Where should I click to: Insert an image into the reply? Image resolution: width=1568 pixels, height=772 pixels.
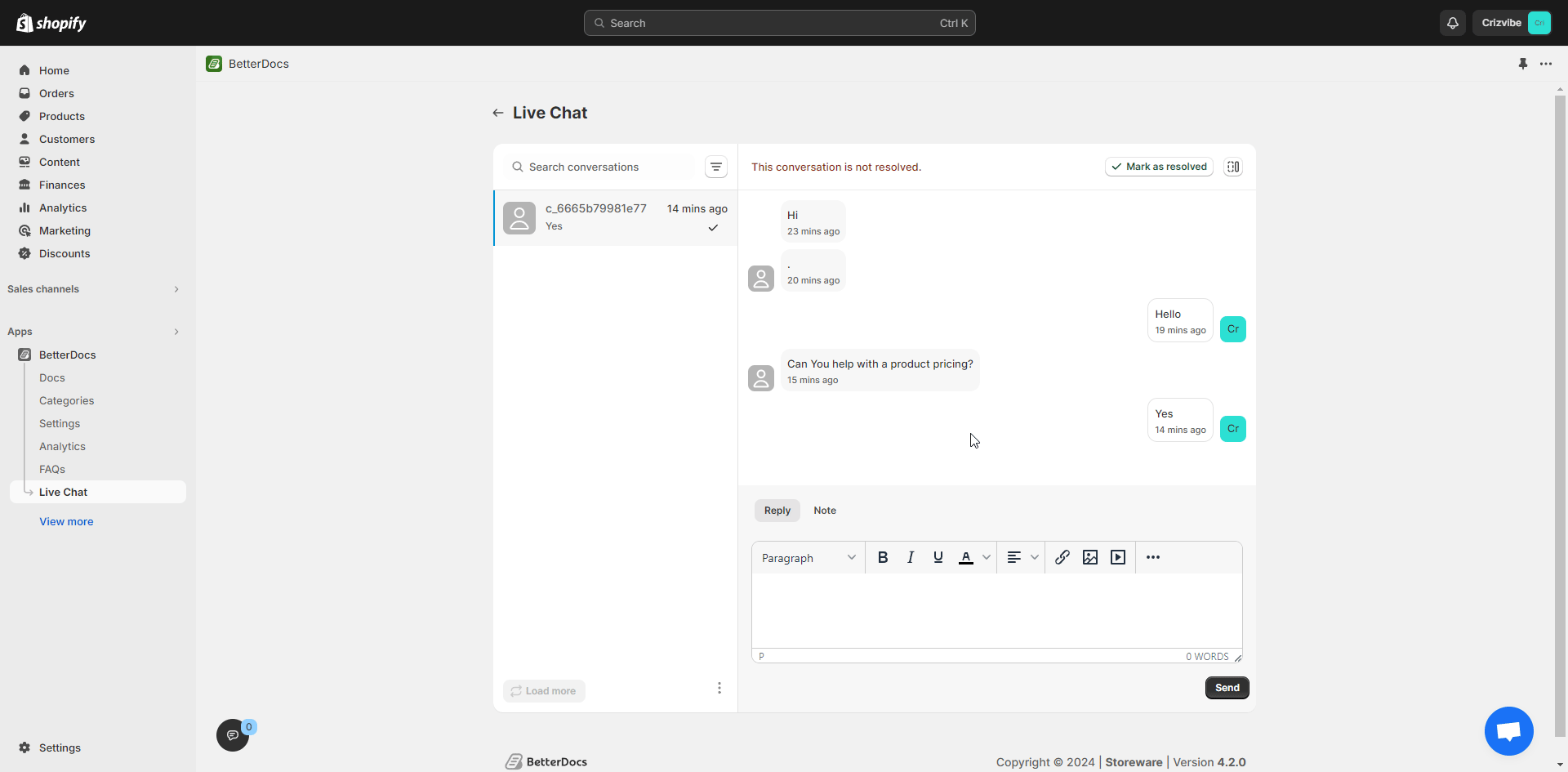coord(1090,557)
